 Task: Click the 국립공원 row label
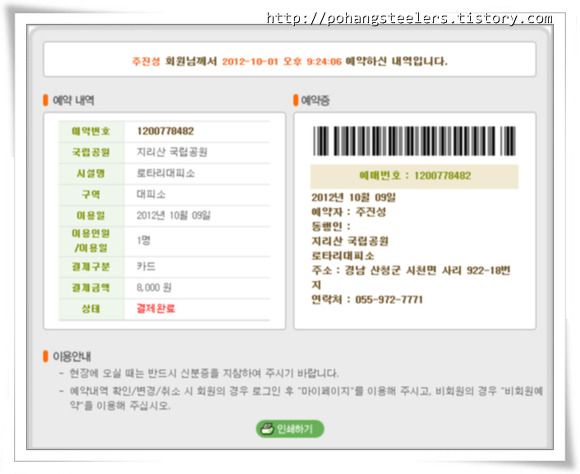coord(91,152)
